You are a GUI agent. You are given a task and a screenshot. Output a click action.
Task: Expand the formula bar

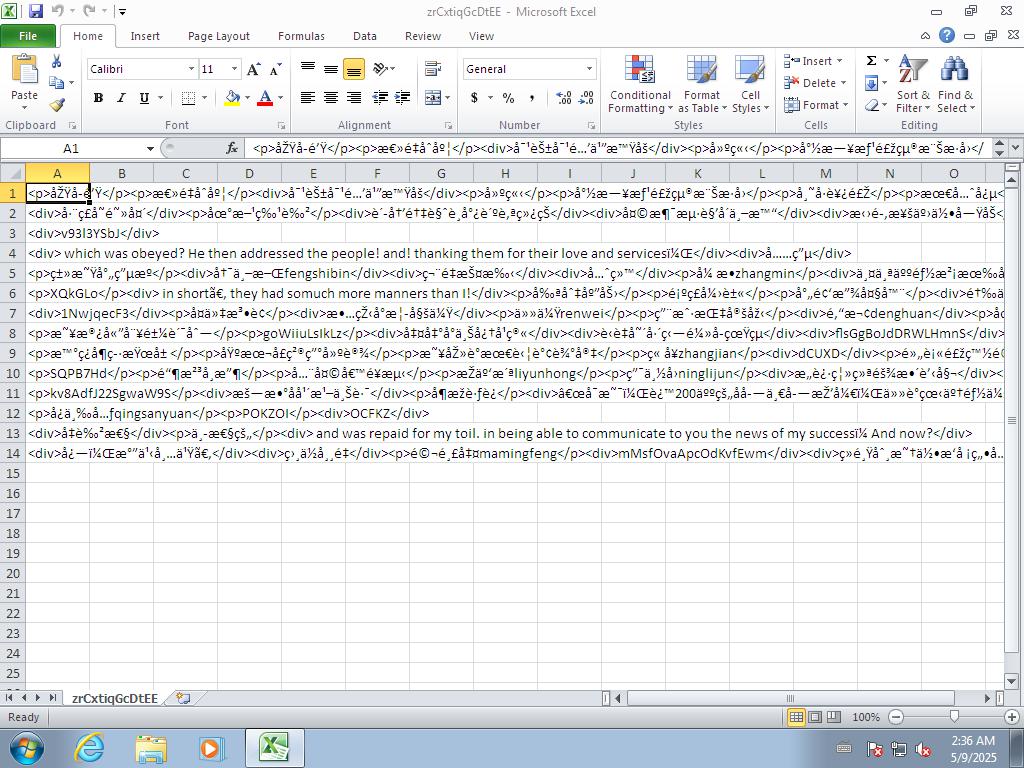point(1016,148)
